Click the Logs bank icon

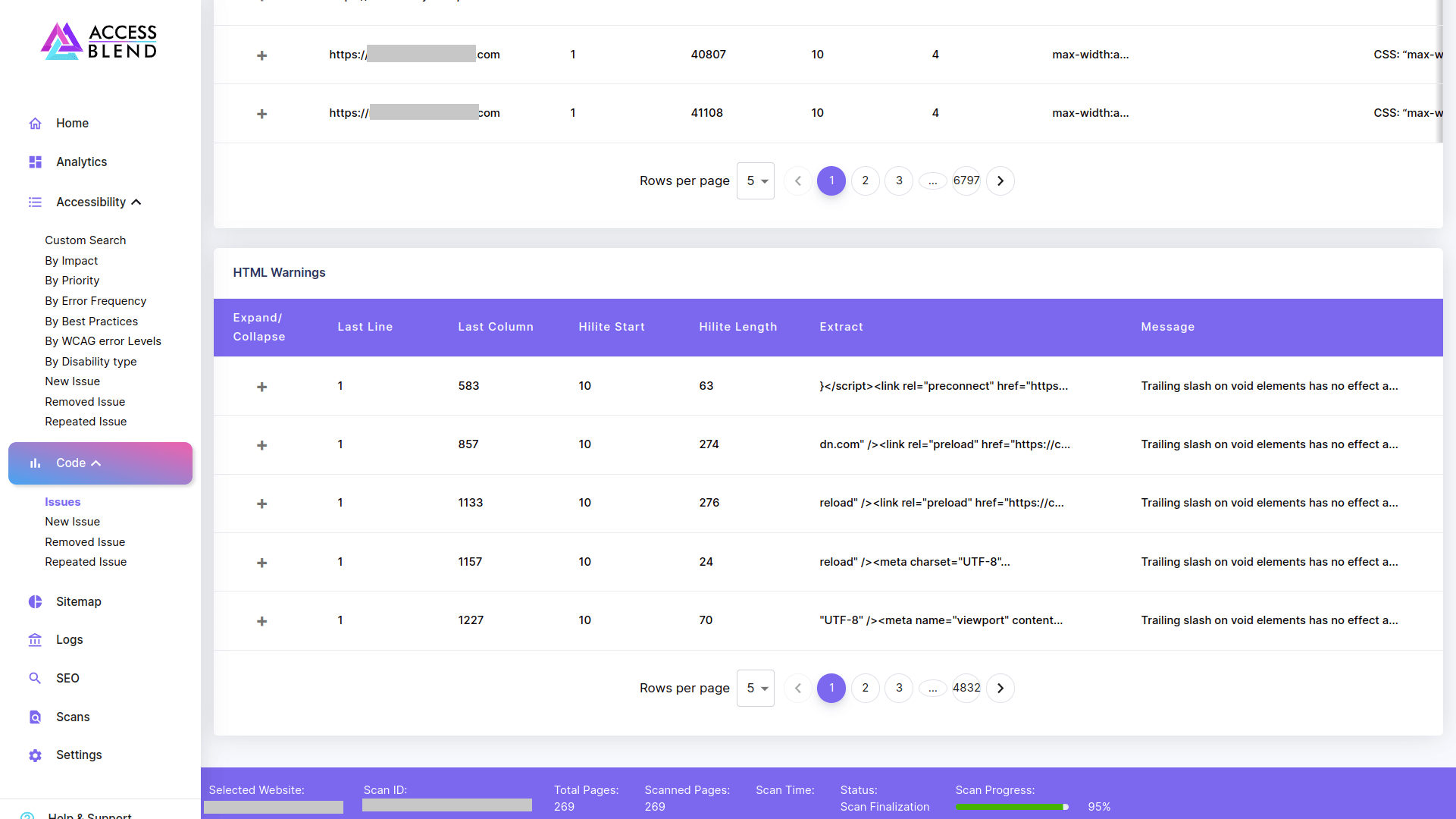tap(35, 640)
